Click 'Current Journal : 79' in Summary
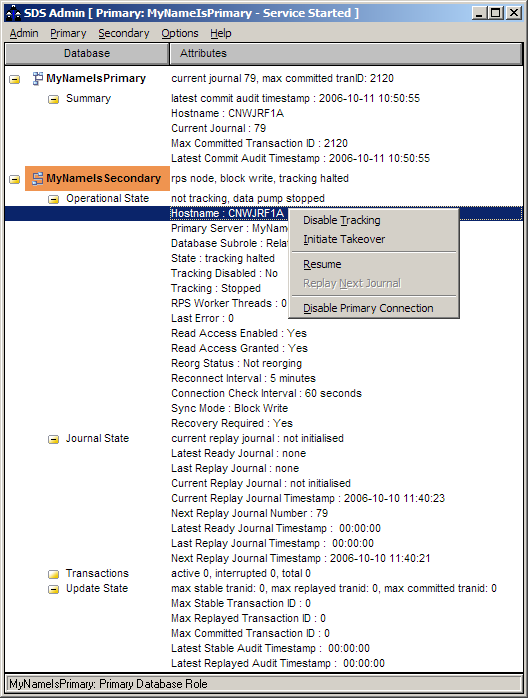This screenshot has width=528, height=698. click(x=219, y=128)
